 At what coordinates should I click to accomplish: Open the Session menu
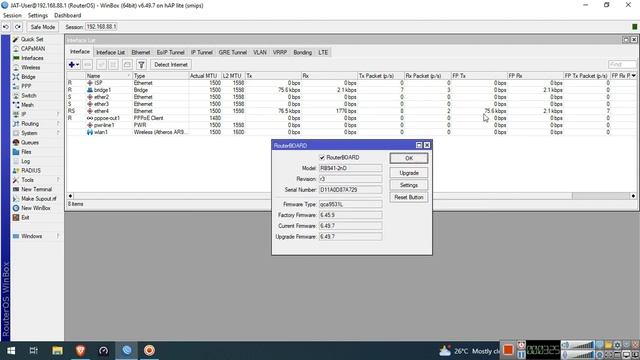coord(12,16)
